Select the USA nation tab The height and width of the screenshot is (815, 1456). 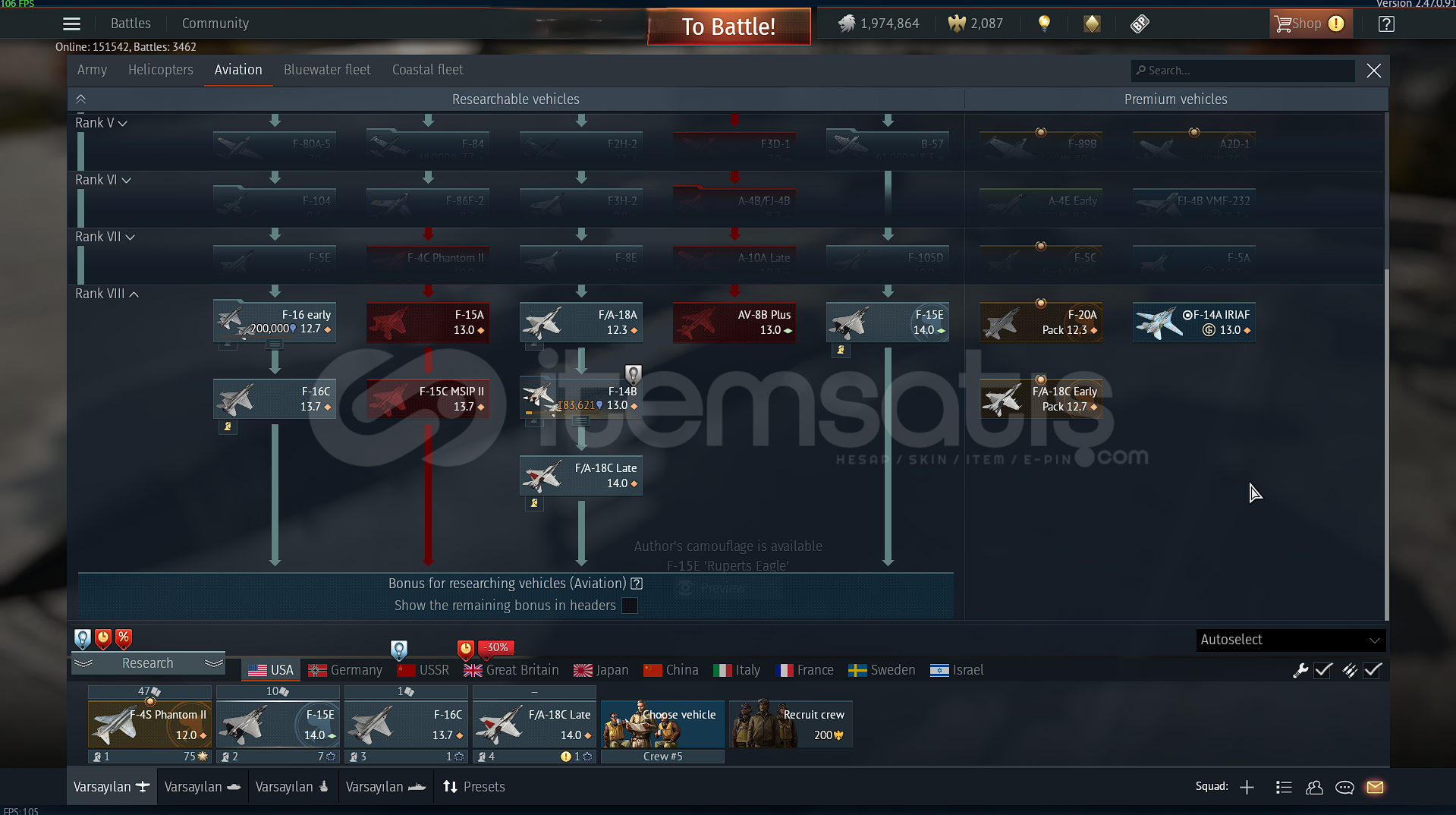point(271,670)
